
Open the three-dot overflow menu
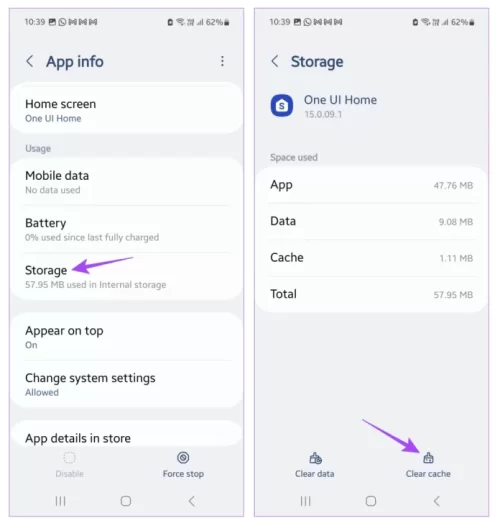[222, 61]
